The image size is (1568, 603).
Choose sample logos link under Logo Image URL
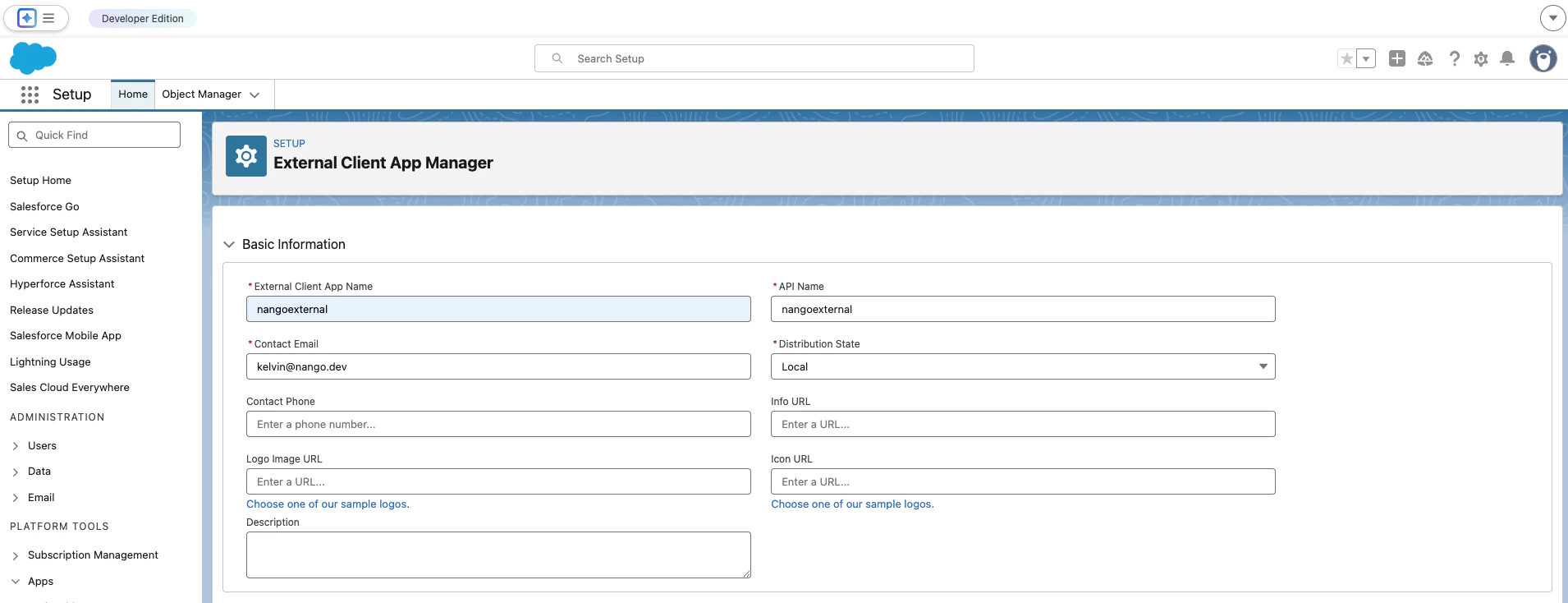click(x=328, y=504)
